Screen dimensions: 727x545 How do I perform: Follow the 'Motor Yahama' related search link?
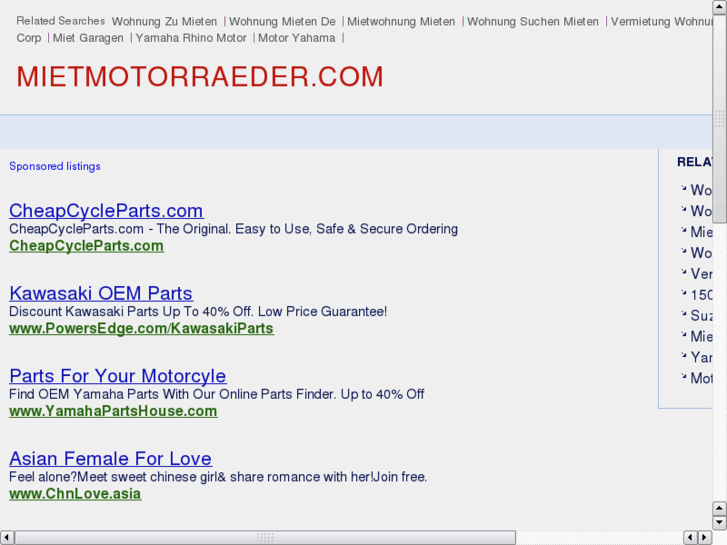point(297,38)
